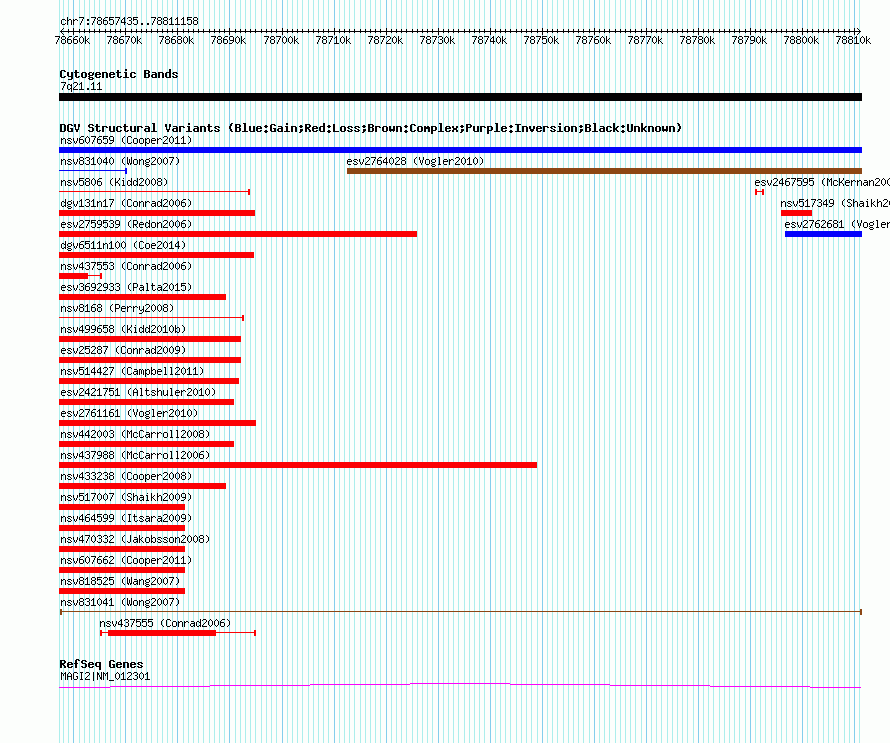
Task: Click the 78660k ruler tick label
Action: (x=72, y=40)
